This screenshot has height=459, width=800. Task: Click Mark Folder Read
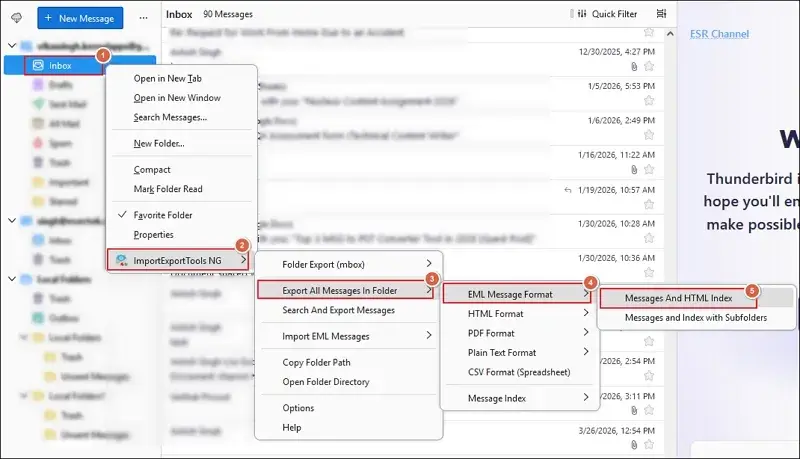pyautogui.click(x=182, y=189)
